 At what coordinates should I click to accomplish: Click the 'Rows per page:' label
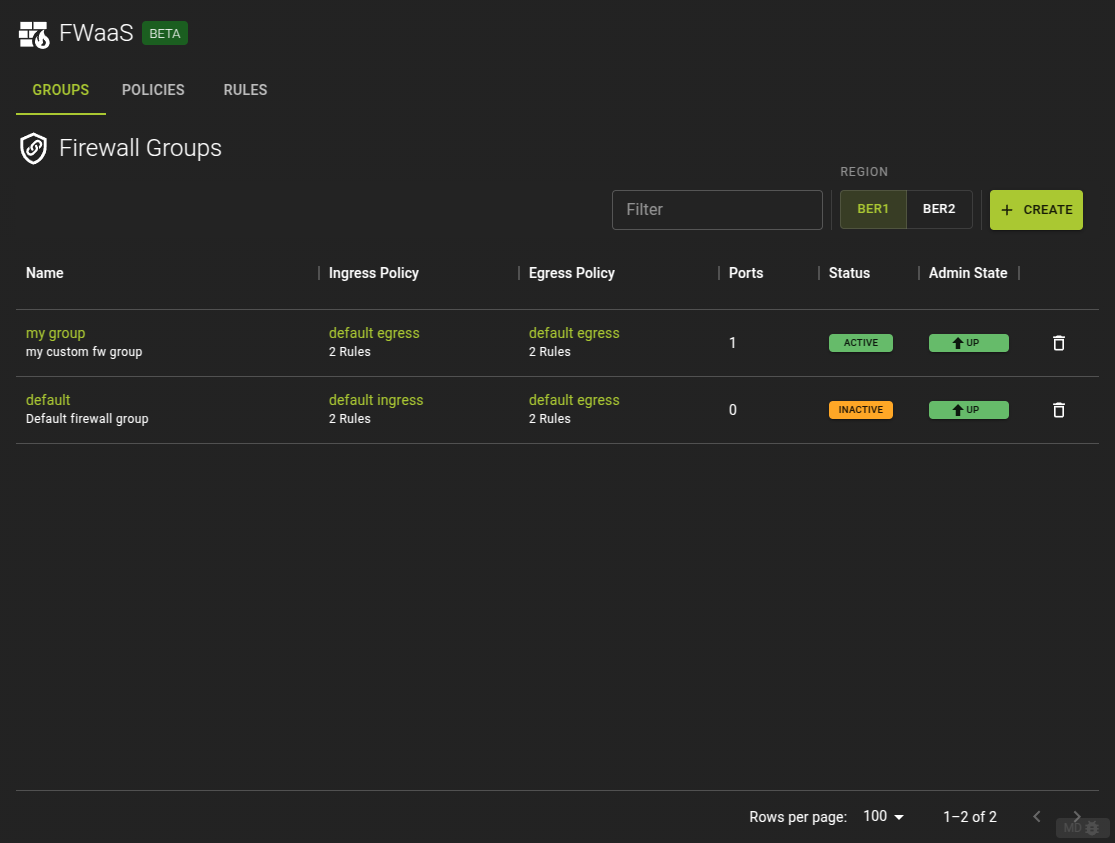click(798, 817)
